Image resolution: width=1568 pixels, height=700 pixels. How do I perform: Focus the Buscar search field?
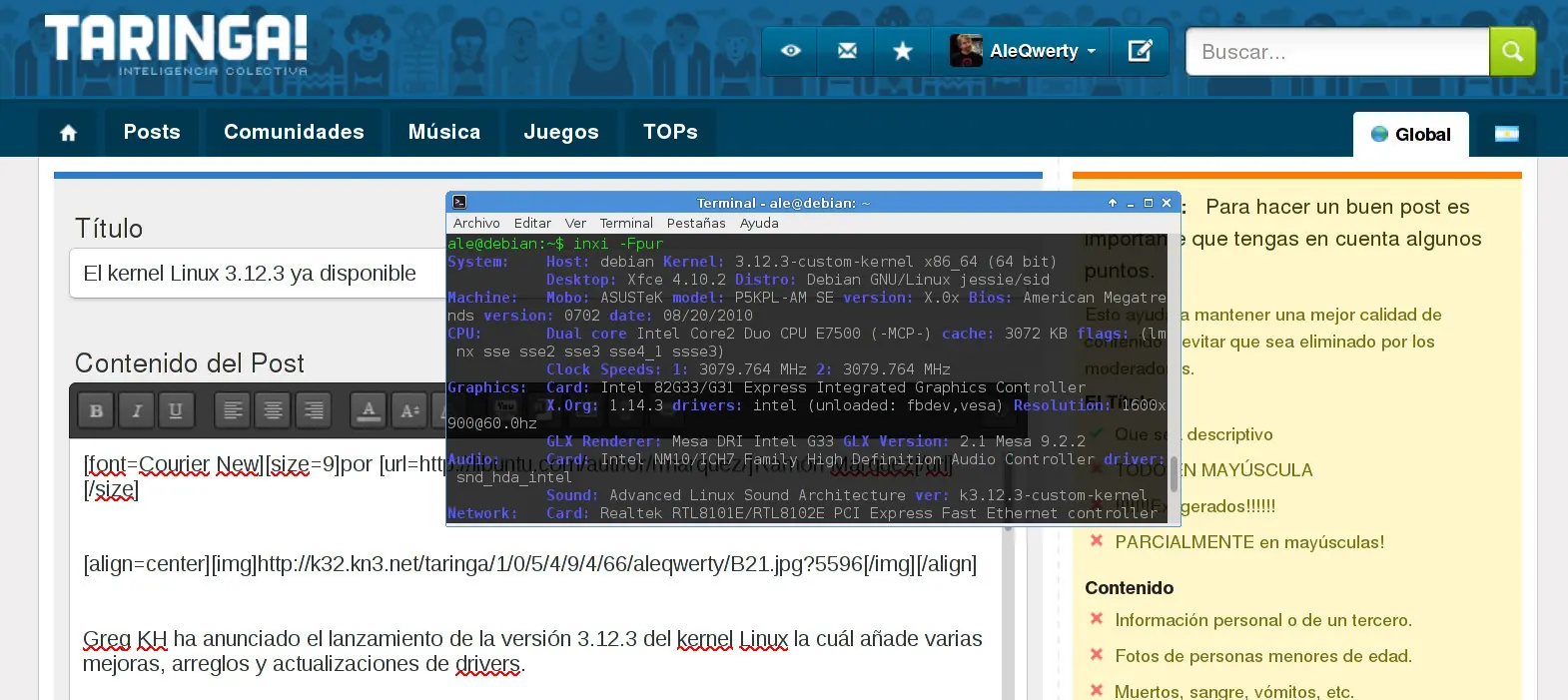pyautogui.click(x=1337, y=52)
